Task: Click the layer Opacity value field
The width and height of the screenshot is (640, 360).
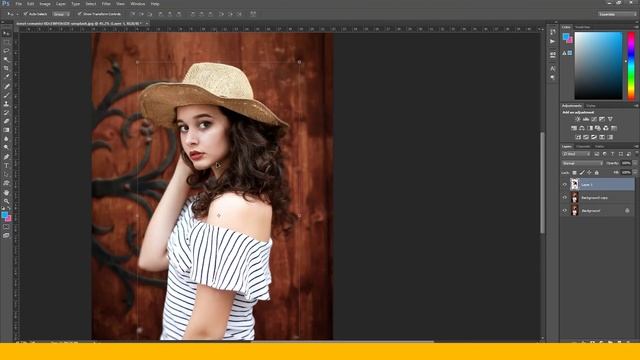Action: (626, 163)
